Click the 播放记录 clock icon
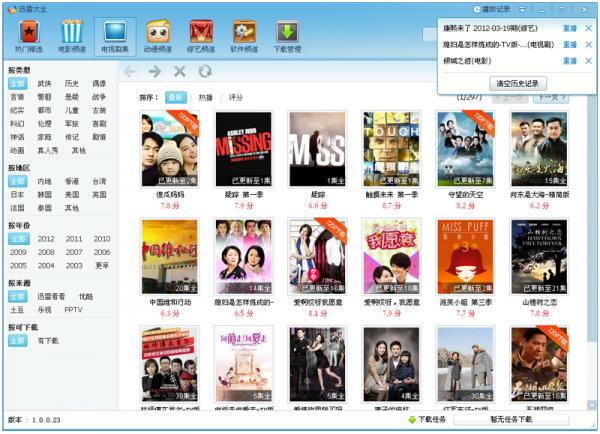This screenshot has width=600, height=434. [477, 9]
